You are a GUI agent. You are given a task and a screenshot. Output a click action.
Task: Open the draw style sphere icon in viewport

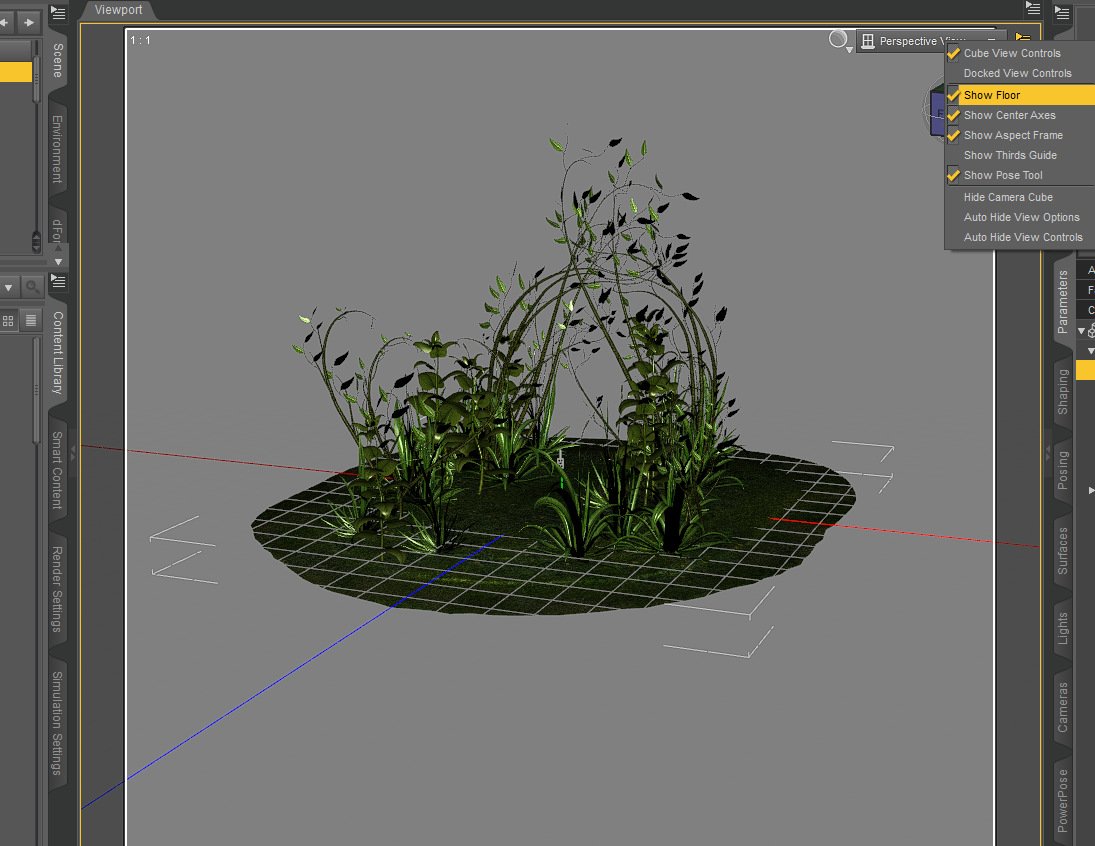(x=838, y=39)
